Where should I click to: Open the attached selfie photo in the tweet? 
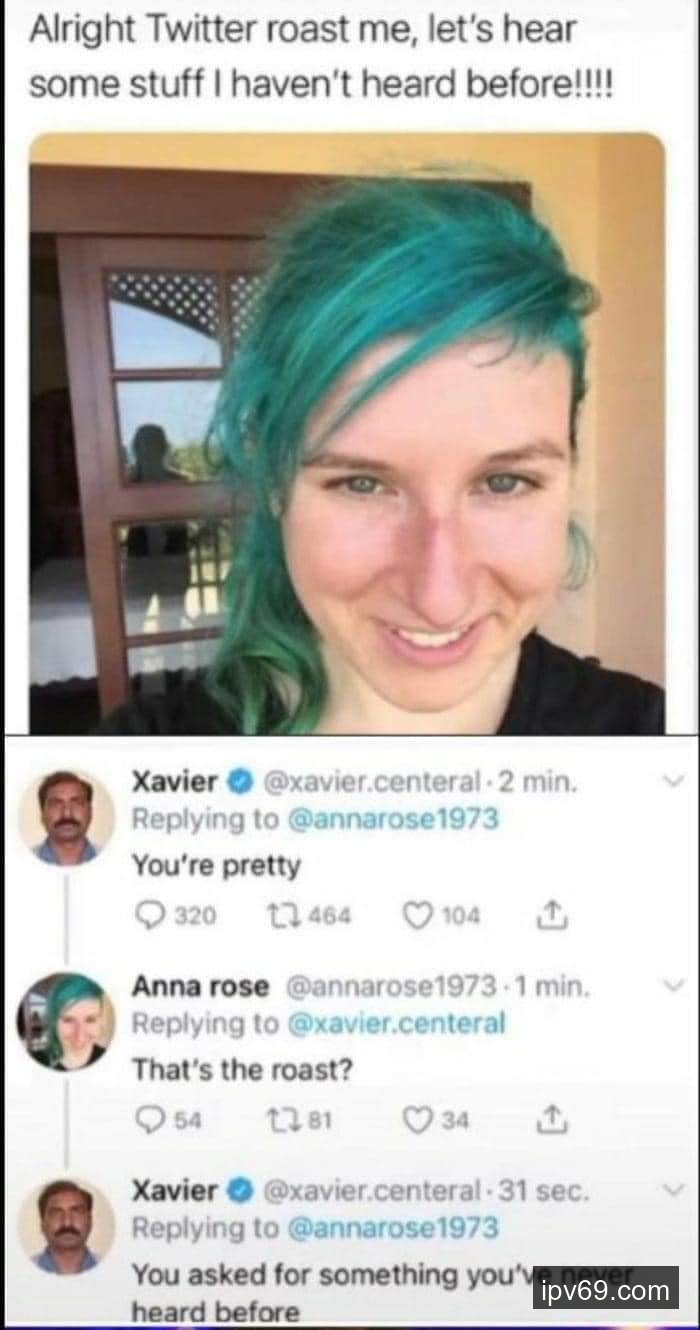[x=347, y=434]
